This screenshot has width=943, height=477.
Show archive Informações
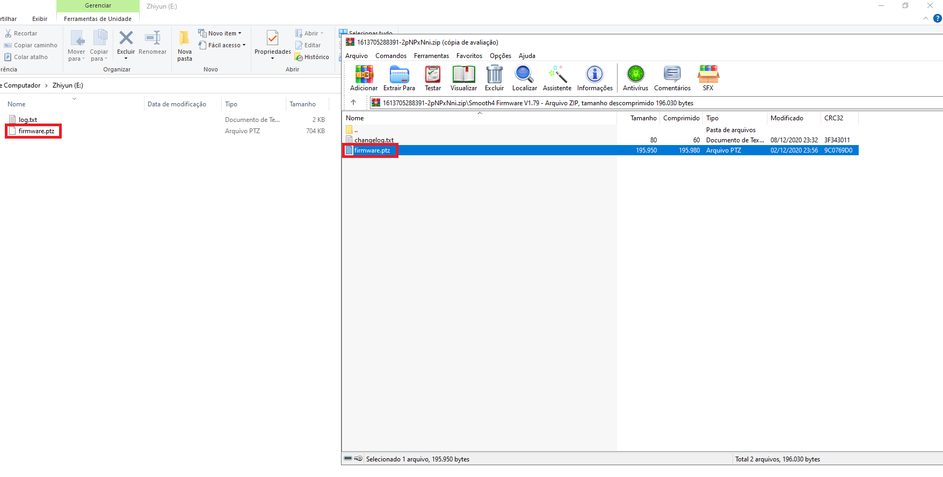pyautogui.click(x=595, y=78)
